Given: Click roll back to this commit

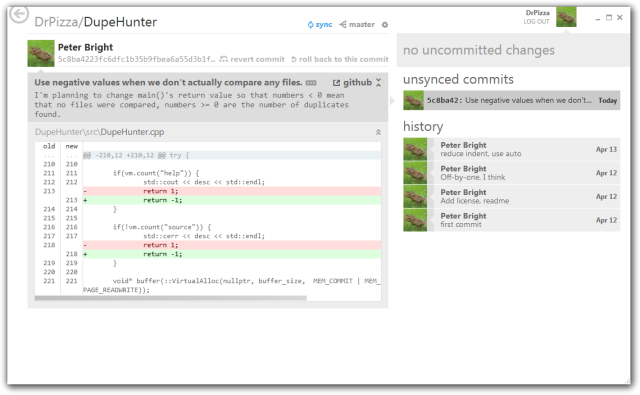Looking at the screenshot, I should coord(340,59).
